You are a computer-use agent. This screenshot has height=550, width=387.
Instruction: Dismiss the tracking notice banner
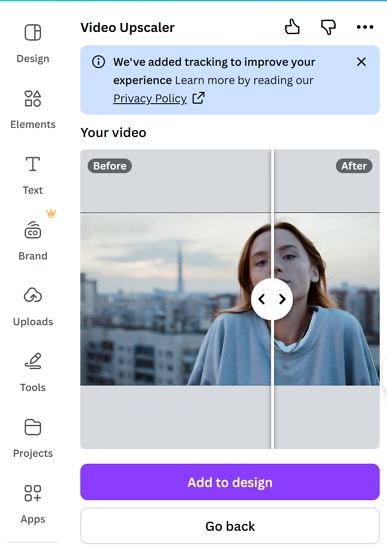(361, 62)
